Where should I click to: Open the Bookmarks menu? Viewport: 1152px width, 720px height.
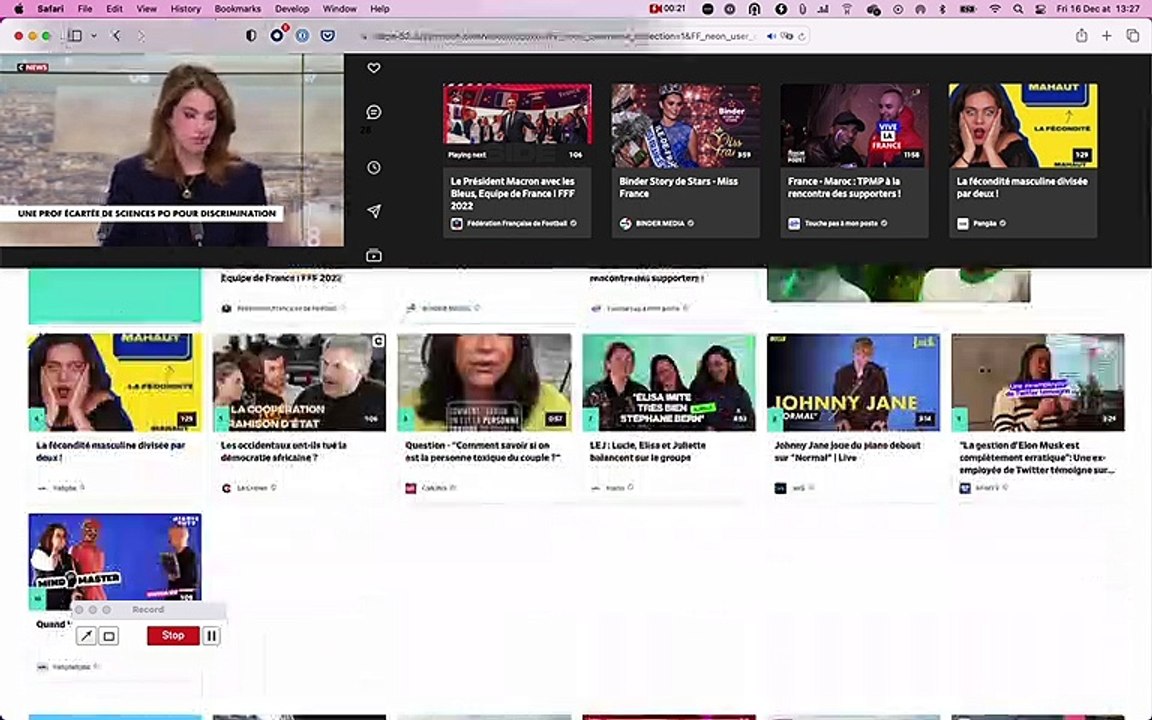(237, 9)
